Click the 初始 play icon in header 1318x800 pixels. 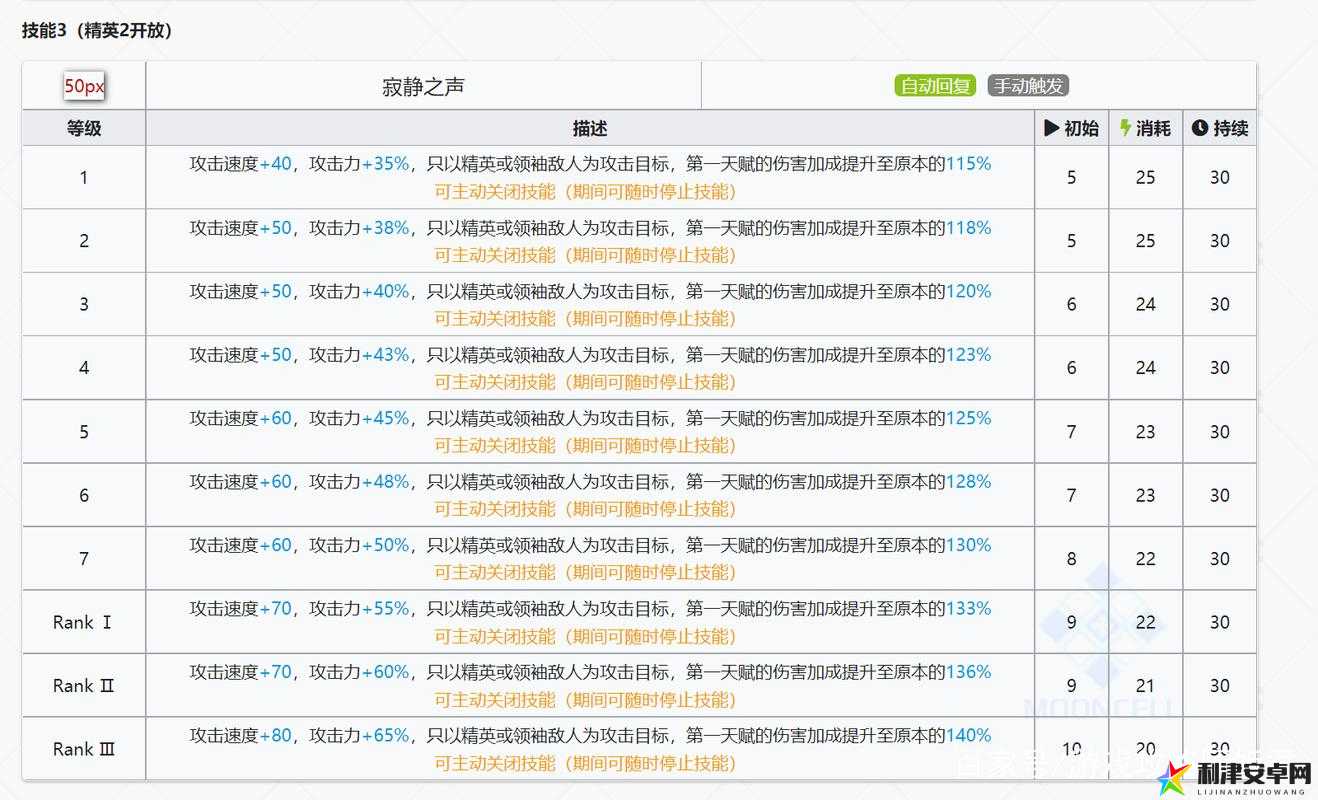tap(1051, 128)
